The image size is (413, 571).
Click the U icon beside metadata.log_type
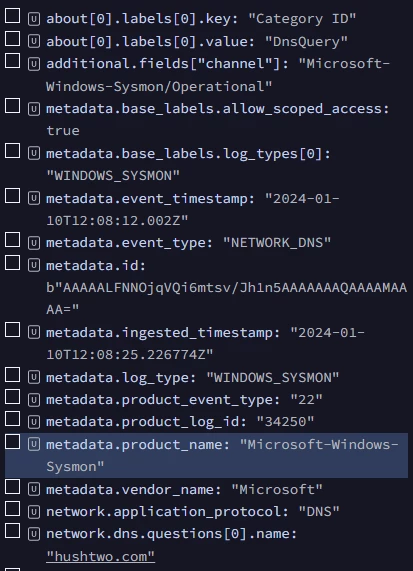(x=34, y=378)
